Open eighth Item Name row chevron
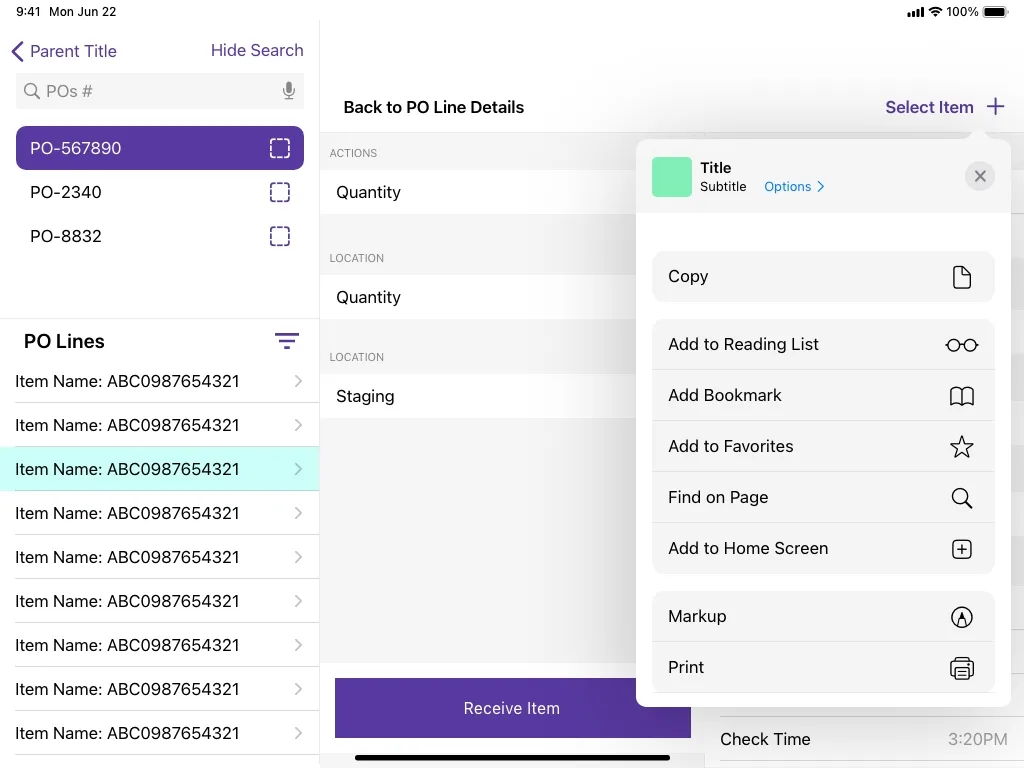Viewport: 1024px width, 768px height. point(298,689)
